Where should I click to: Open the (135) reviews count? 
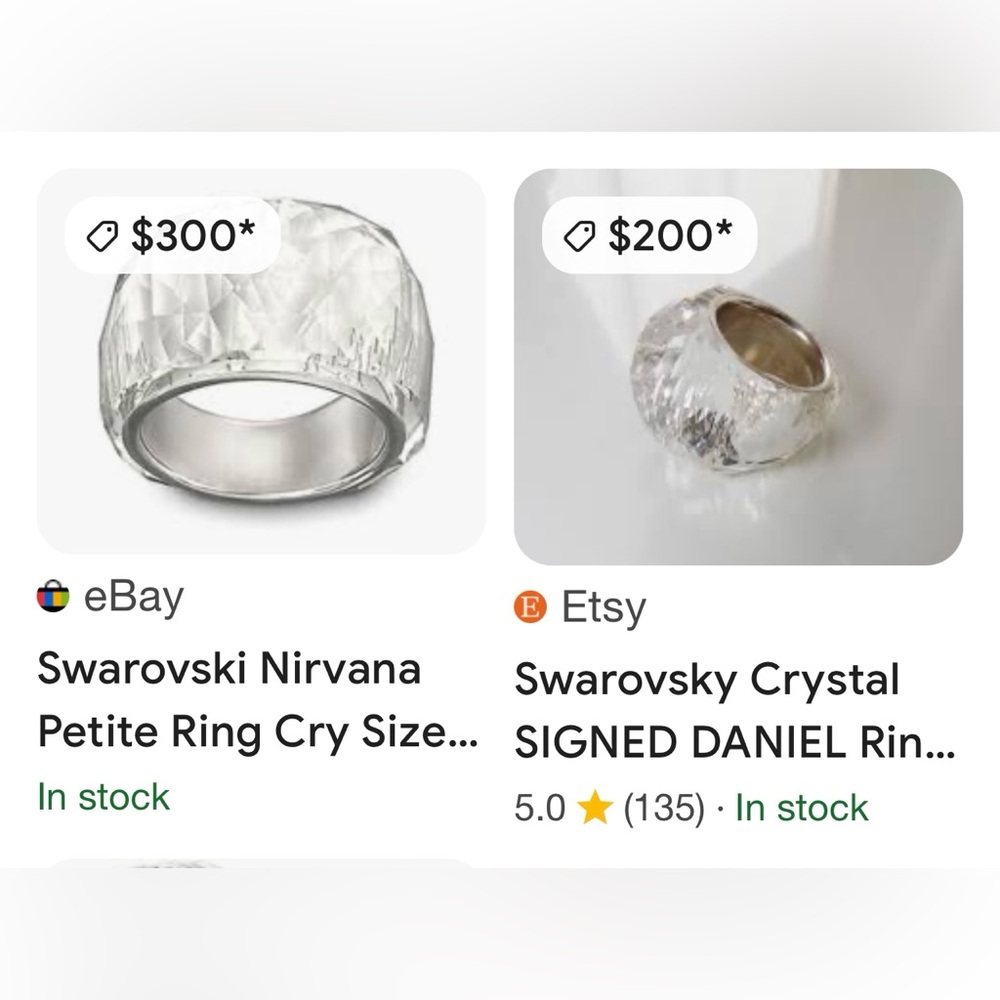click(x=664, y=807)
